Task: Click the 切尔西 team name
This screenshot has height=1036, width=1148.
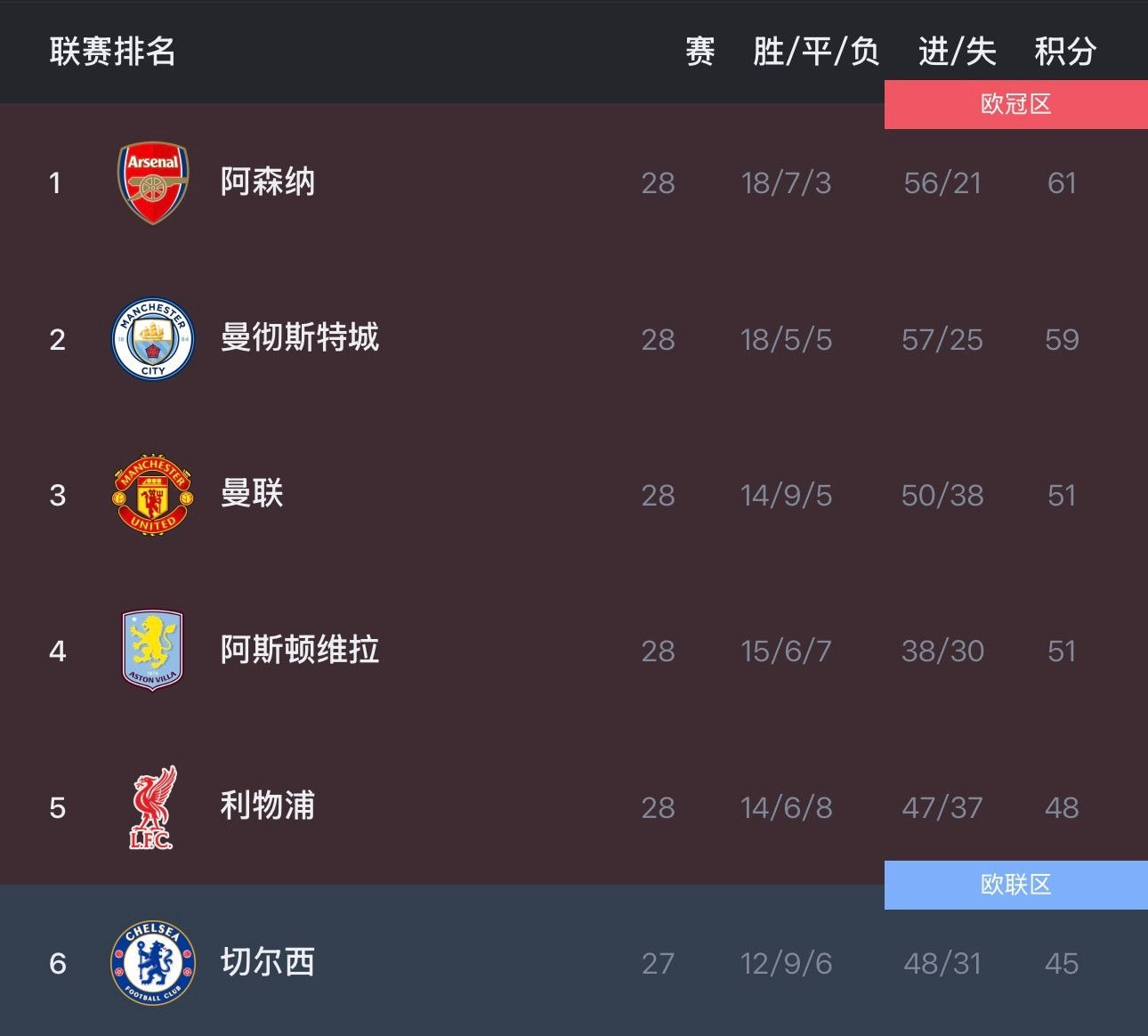Action: tap(268, 962)
